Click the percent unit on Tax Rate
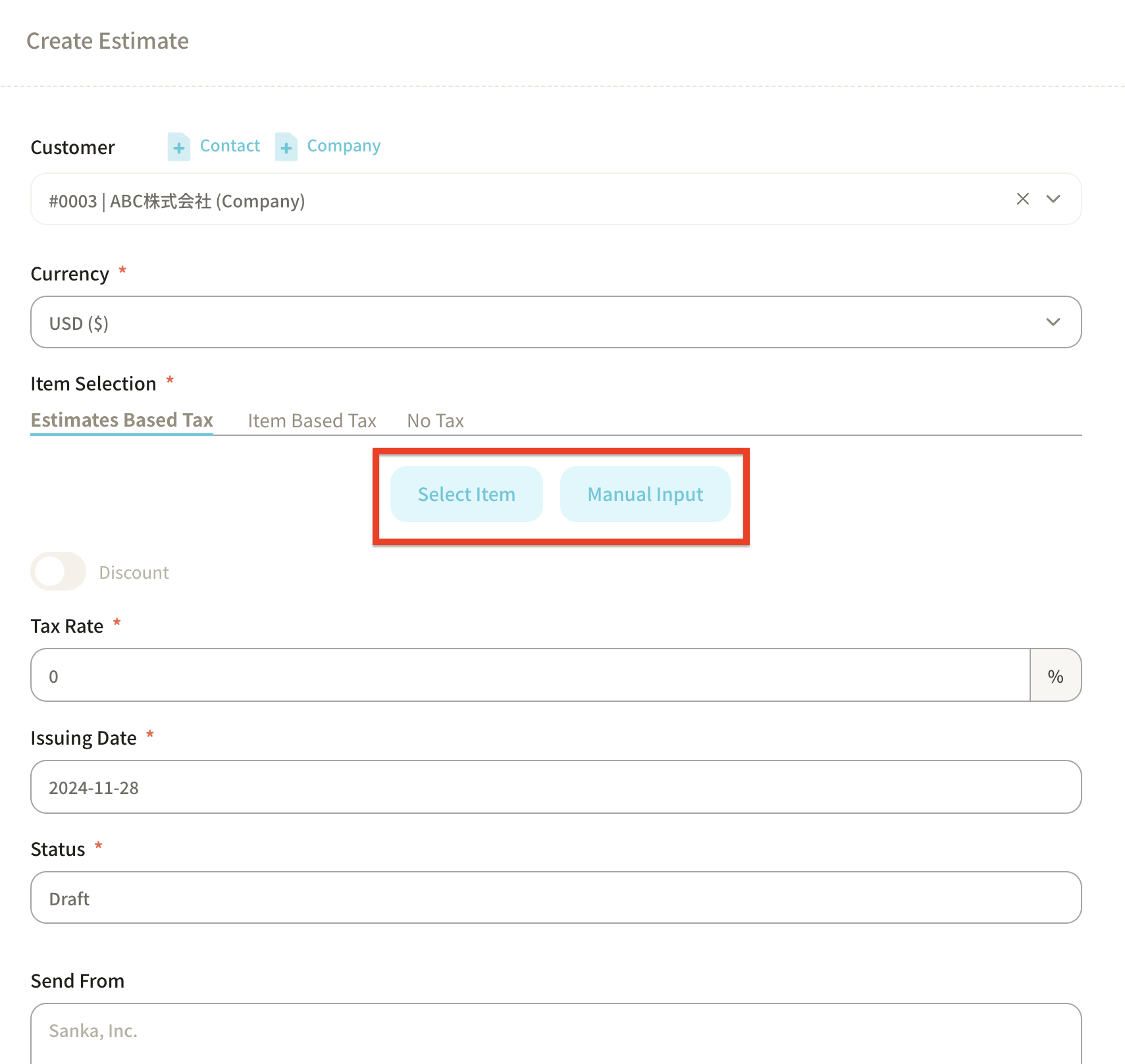1125x1064 pixels. click(1055, 676)
